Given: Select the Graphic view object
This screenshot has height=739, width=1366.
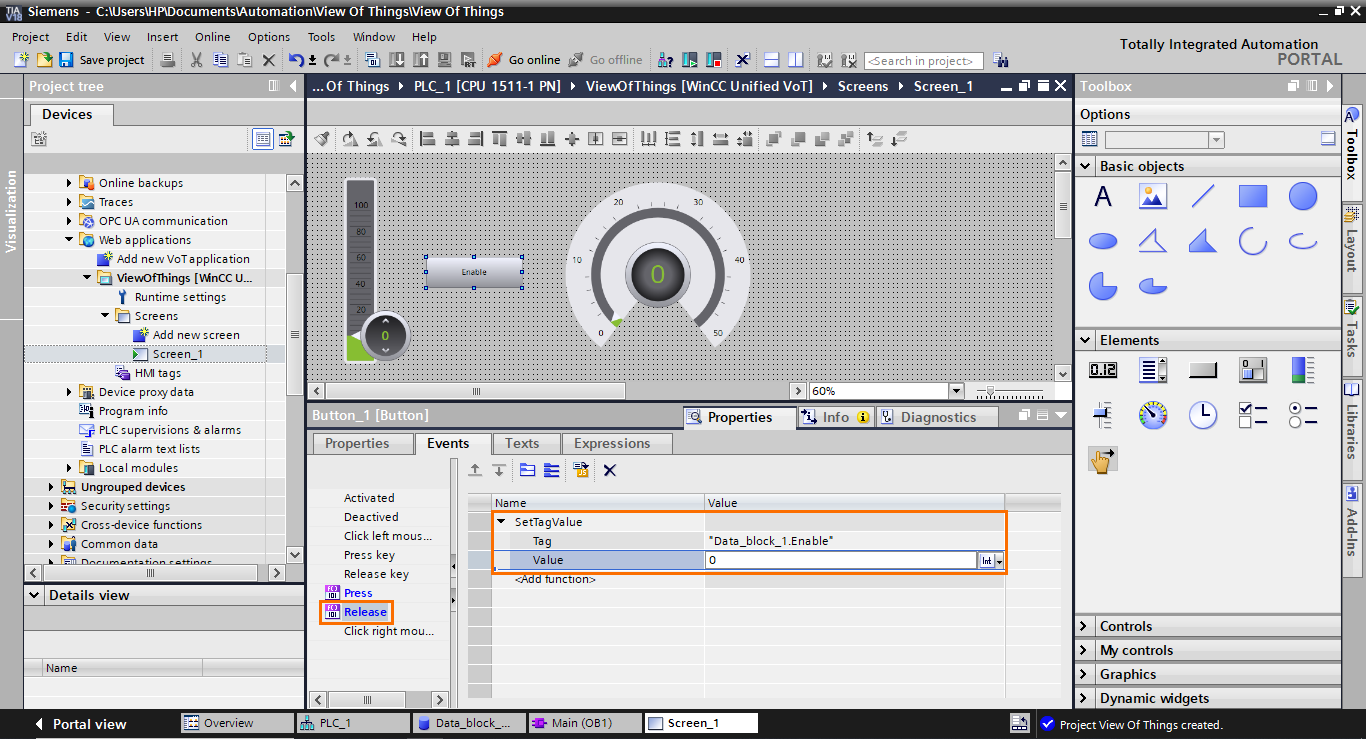Looking at the screenshot, I should pos(1153,197).
